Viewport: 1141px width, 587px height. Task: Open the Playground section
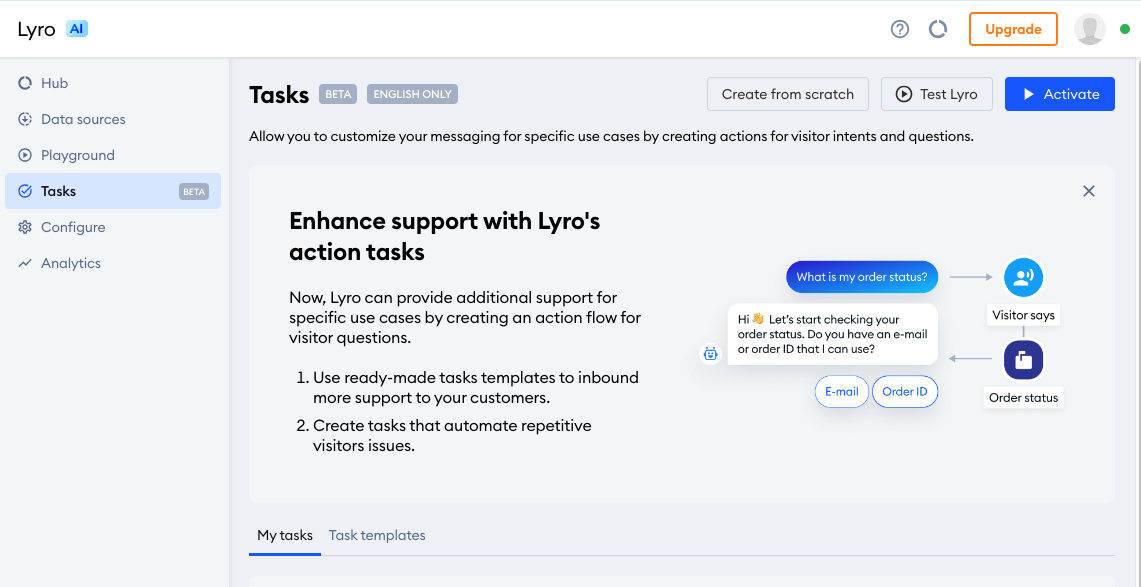[x=113, y=155]
